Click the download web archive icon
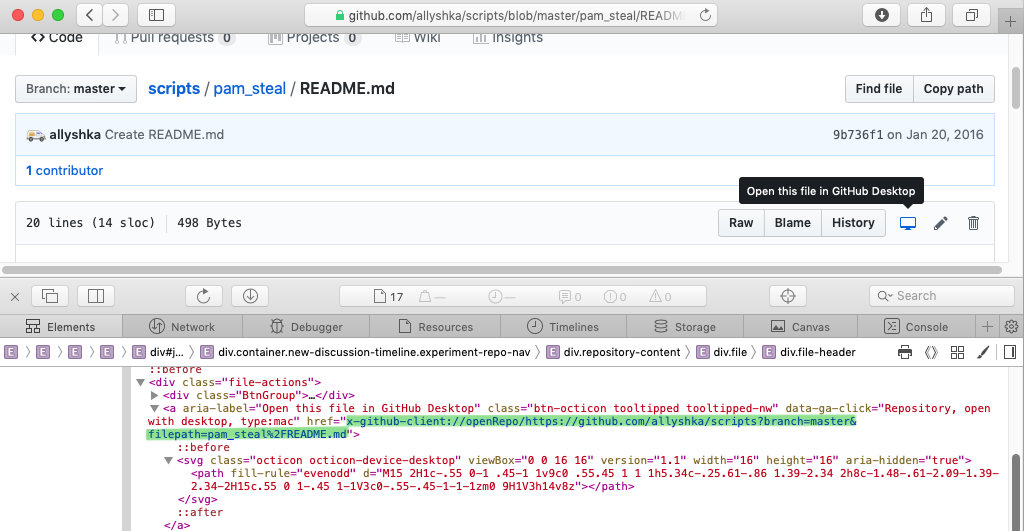This screenshot has width=1024, height=531. 250,296
